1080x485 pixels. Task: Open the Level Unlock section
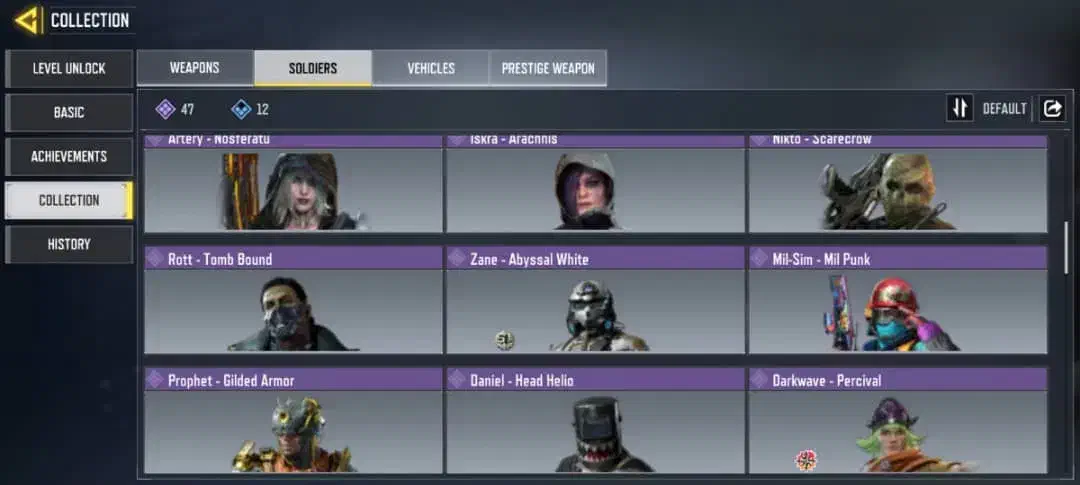pyautogui.click(x=69, y=69)
